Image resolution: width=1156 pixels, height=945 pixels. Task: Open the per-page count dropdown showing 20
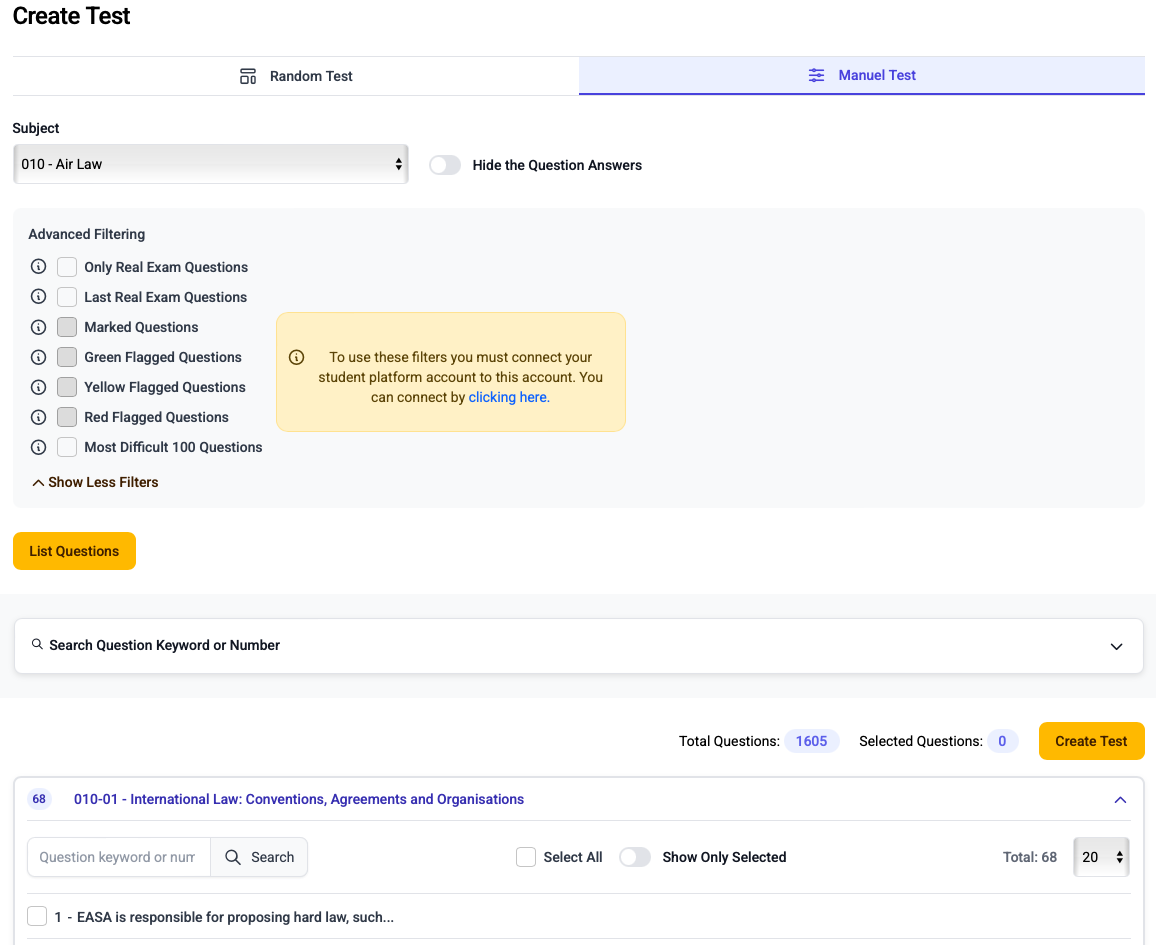pyautogui.click(x=1101, y=857)
